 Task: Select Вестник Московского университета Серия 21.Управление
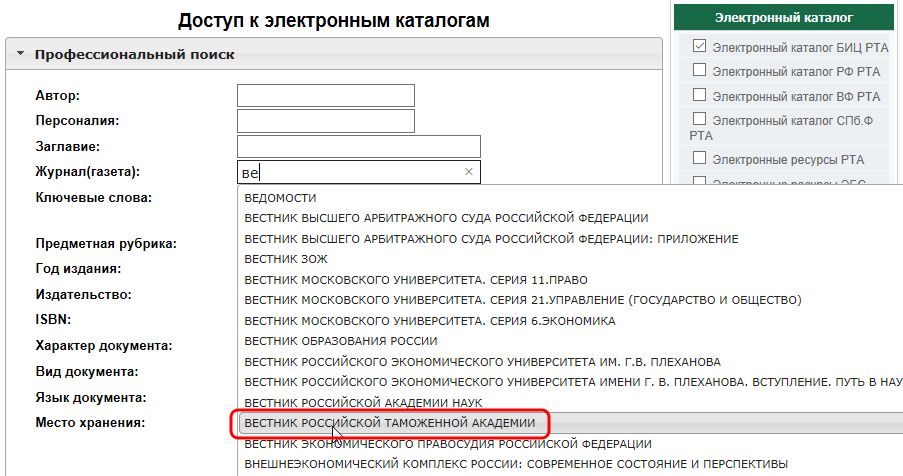coord(523,300)
